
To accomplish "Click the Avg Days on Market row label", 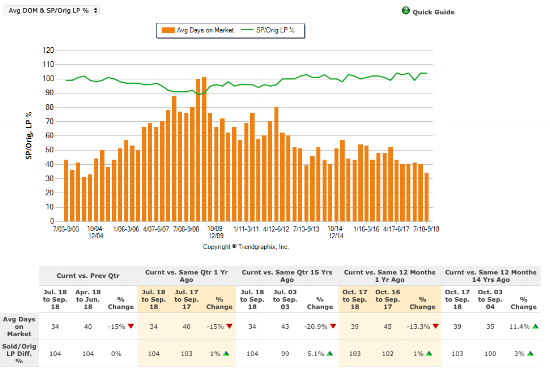I will coord(19,327).
